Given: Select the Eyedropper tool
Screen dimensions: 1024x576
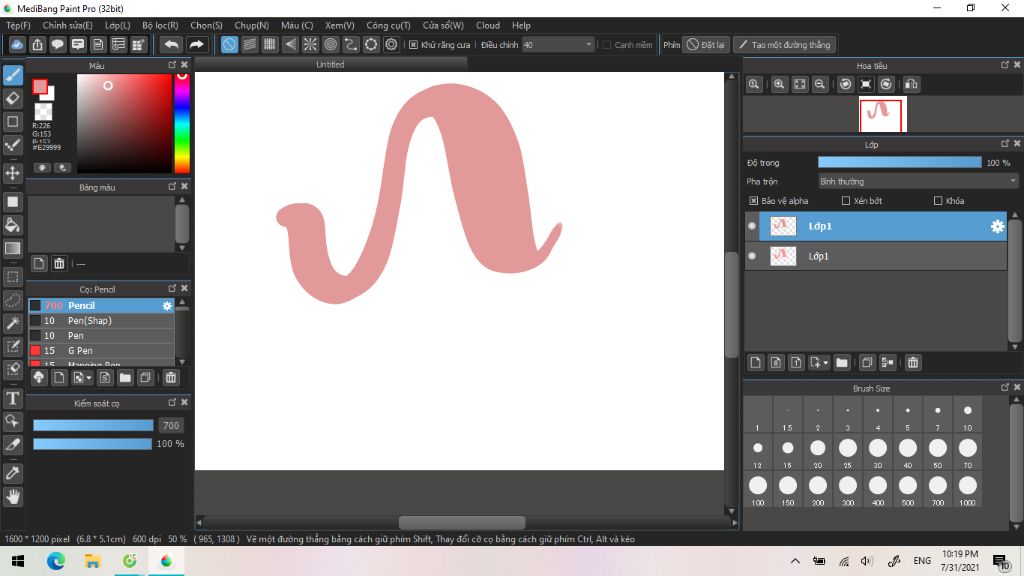Looking at the screenshot, I should click(12, 473).
